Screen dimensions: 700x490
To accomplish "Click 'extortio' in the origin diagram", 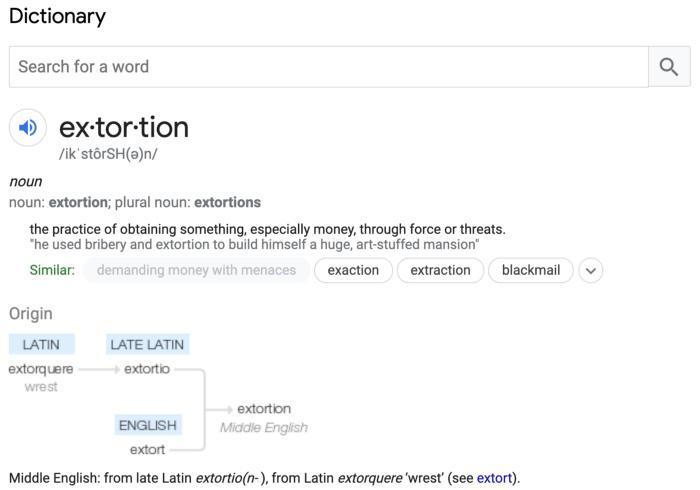I will (x=147, y=369).
